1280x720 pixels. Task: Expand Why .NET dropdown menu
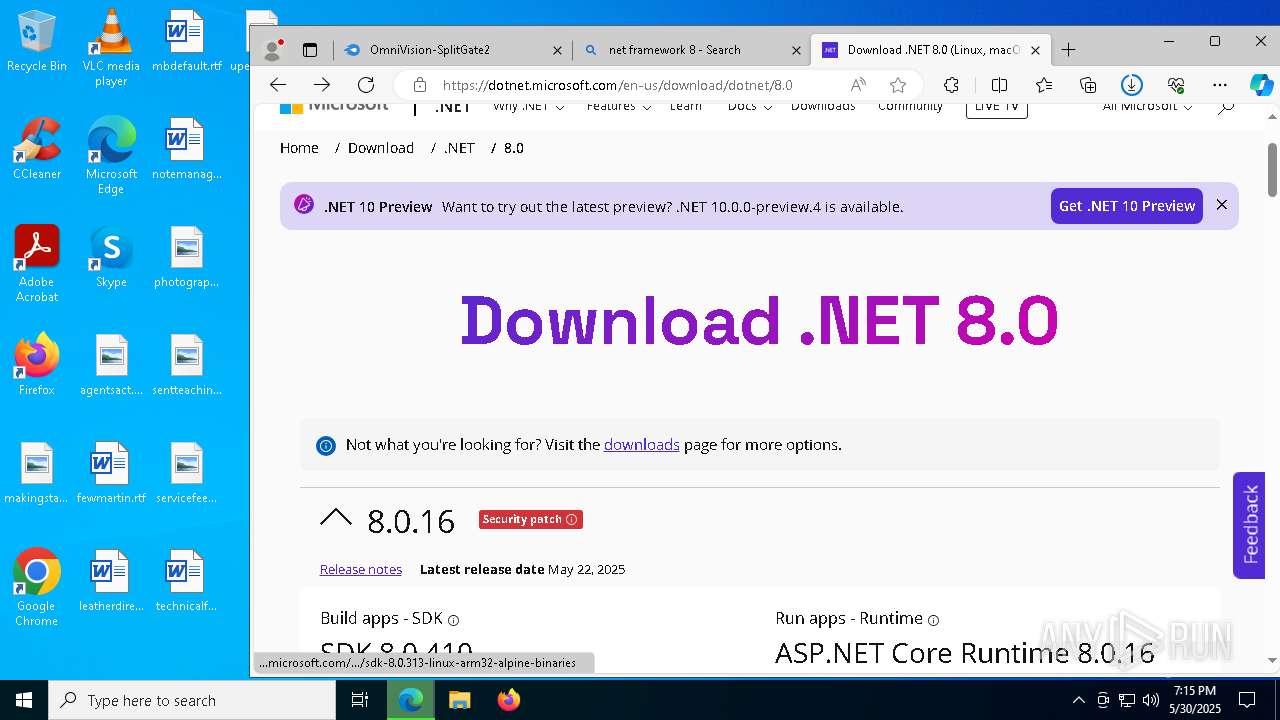click(528, 106)
